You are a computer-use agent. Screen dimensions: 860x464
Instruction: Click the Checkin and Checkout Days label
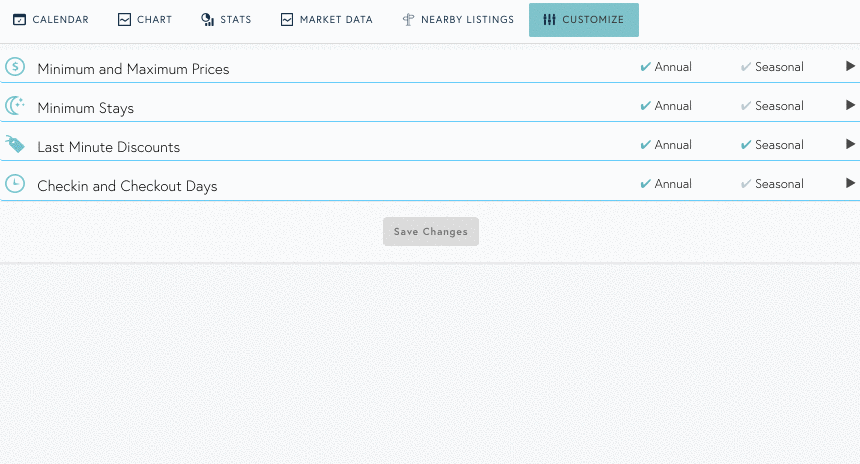pyautogui.click(x=127, y=186)
